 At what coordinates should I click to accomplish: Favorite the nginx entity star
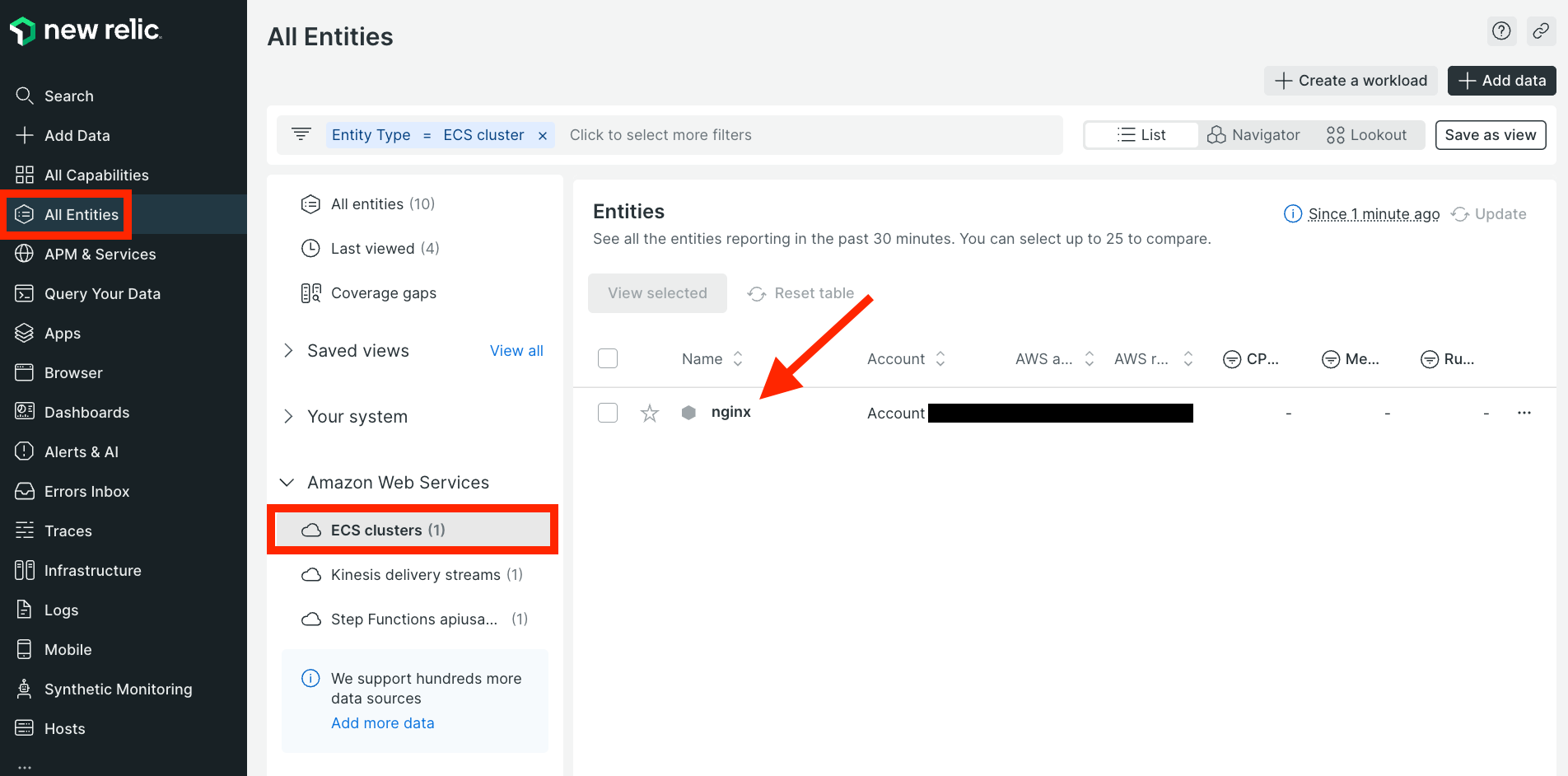click(650, 413)
